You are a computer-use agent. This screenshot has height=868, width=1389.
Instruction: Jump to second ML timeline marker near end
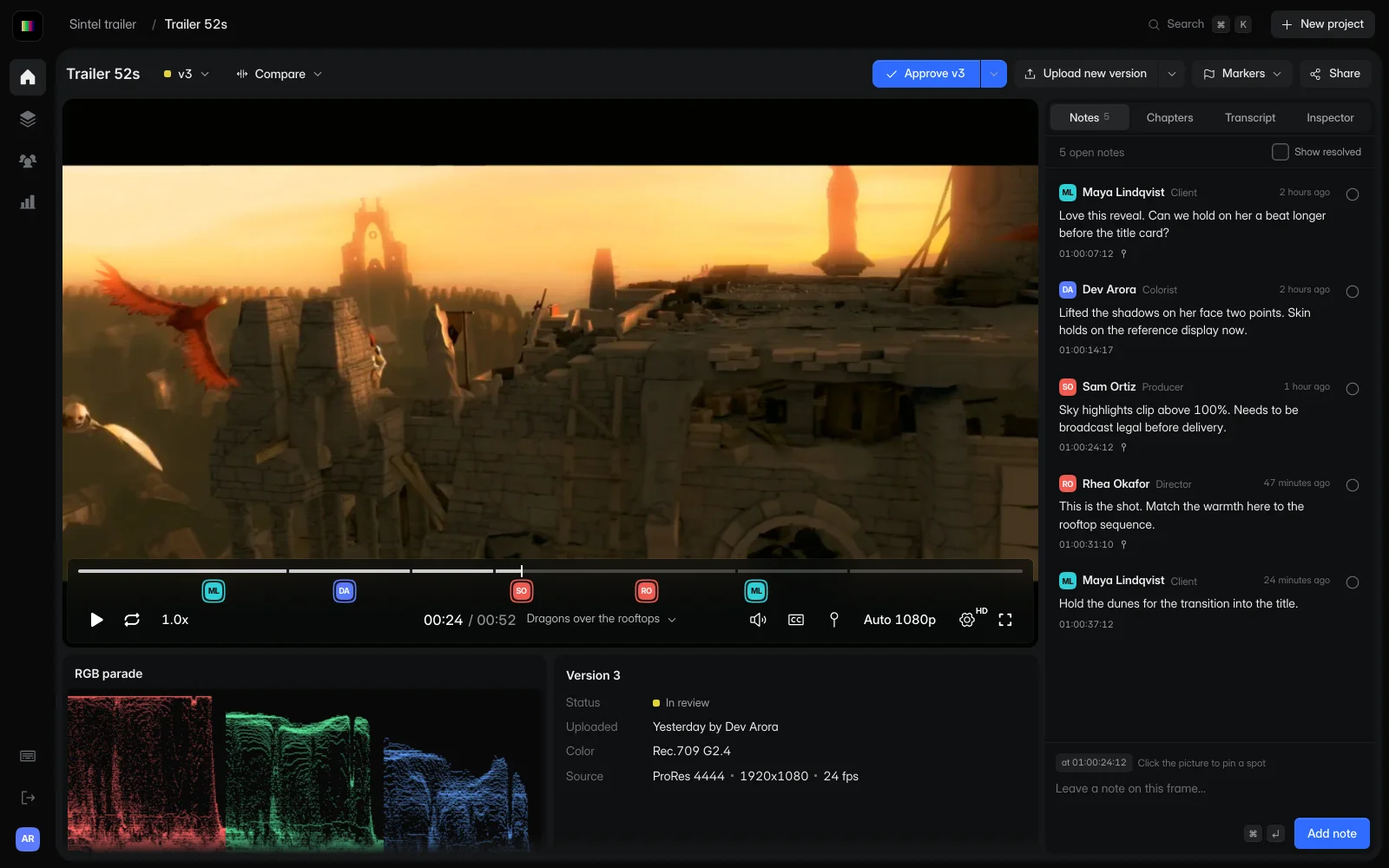tap(756, 591)
